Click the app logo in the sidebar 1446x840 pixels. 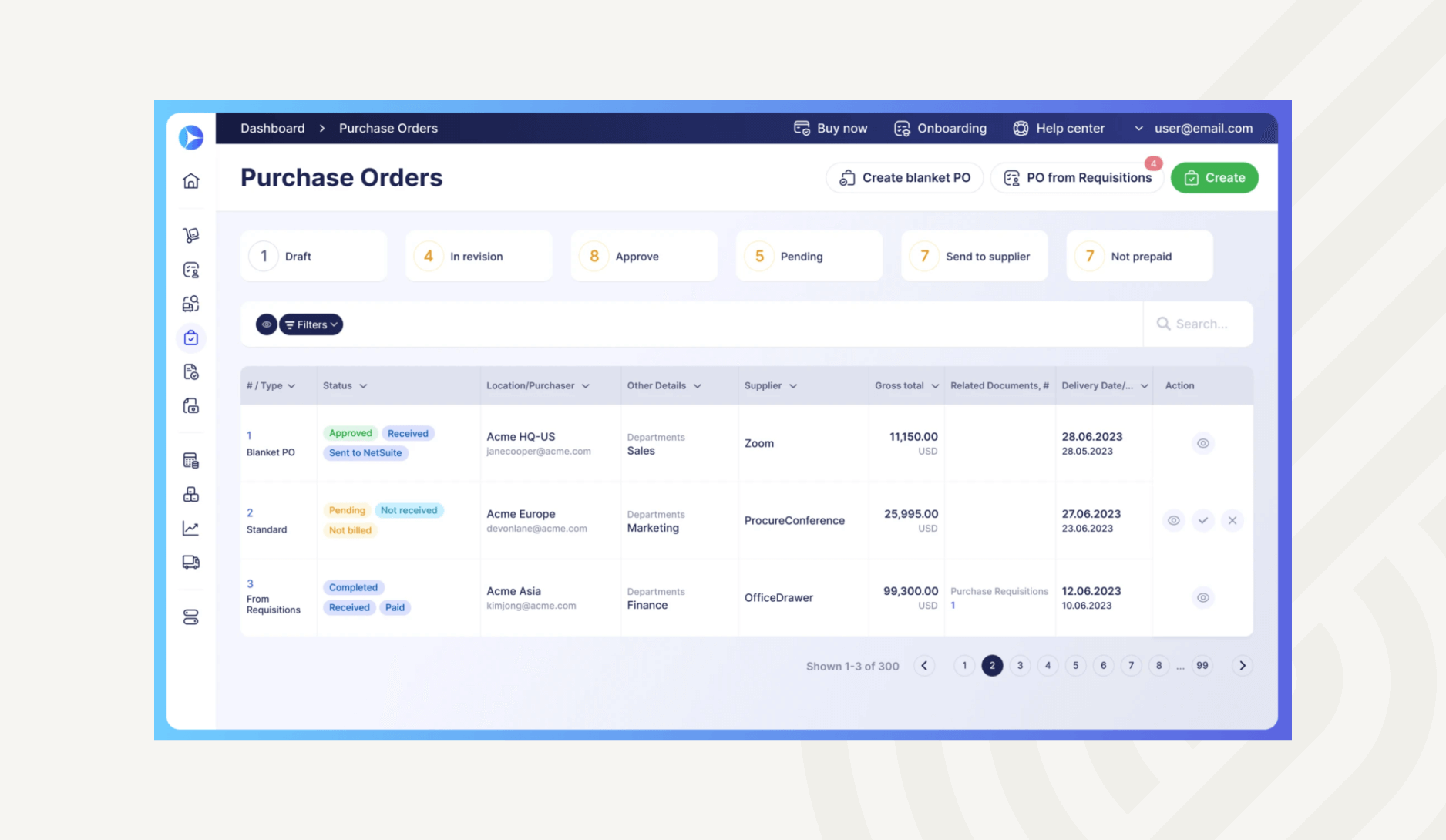pos(191,137)
